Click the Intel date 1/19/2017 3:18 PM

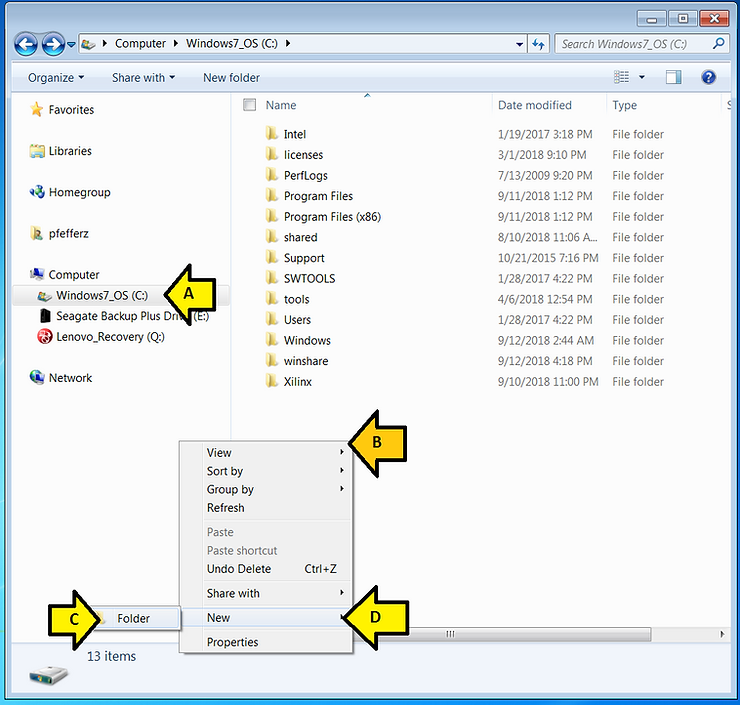[x=545, y=134]
